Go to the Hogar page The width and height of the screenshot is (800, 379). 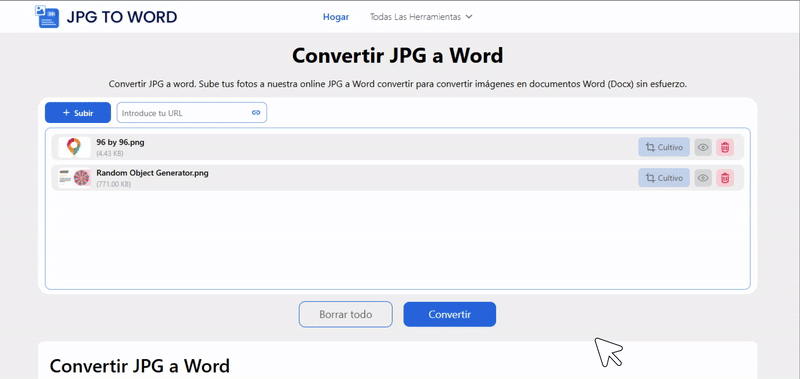(336, 17)
